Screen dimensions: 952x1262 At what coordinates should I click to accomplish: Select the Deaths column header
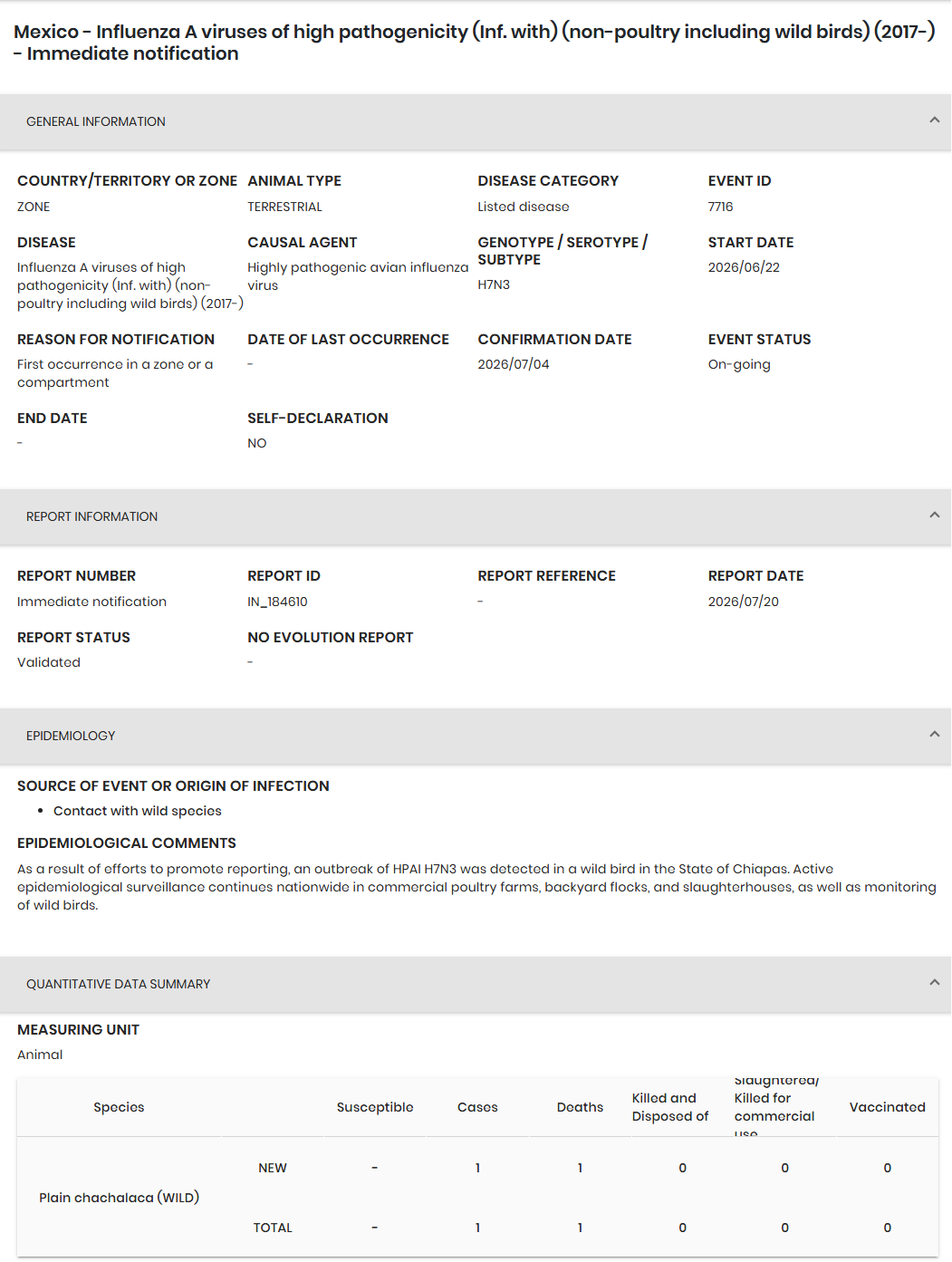(580, 1107)
